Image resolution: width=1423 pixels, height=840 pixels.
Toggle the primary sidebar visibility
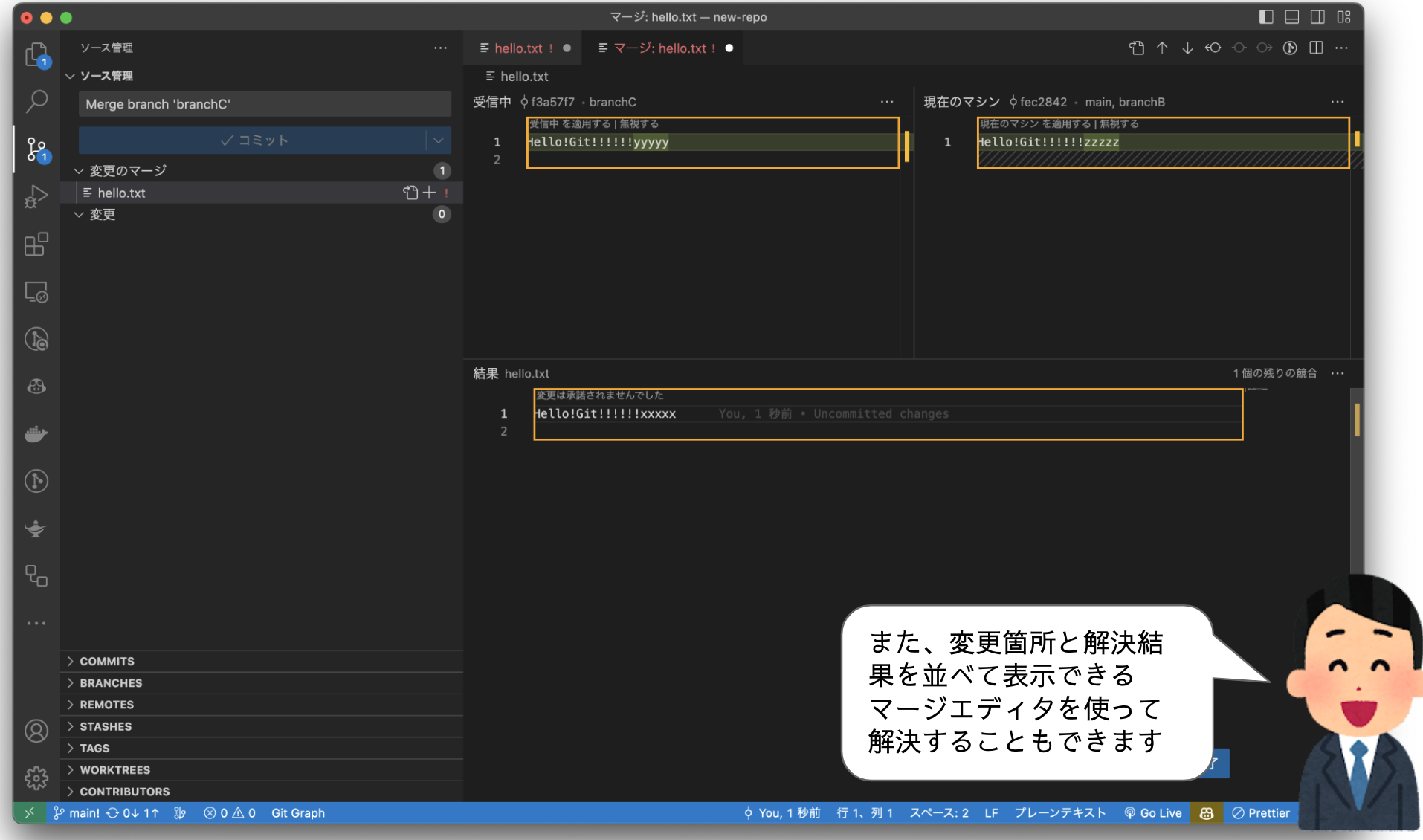(1265, 16)
